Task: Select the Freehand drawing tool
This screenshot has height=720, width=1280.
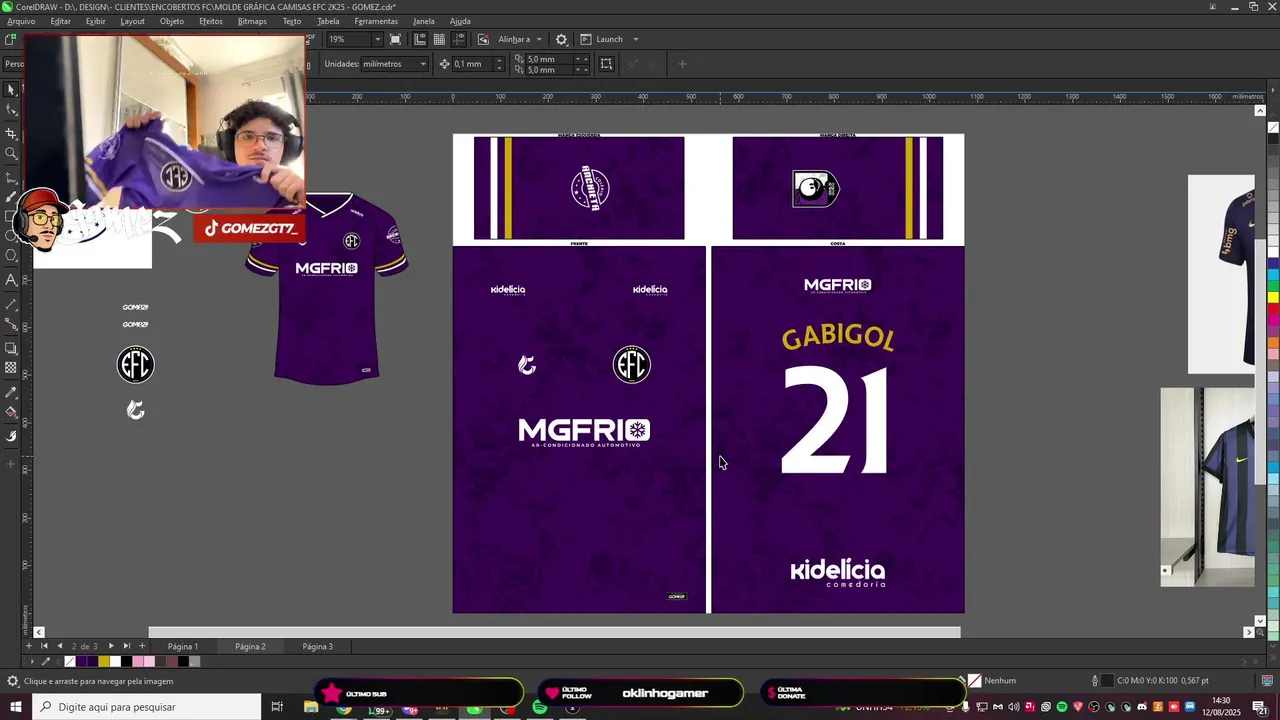Action: click(11, 177)
